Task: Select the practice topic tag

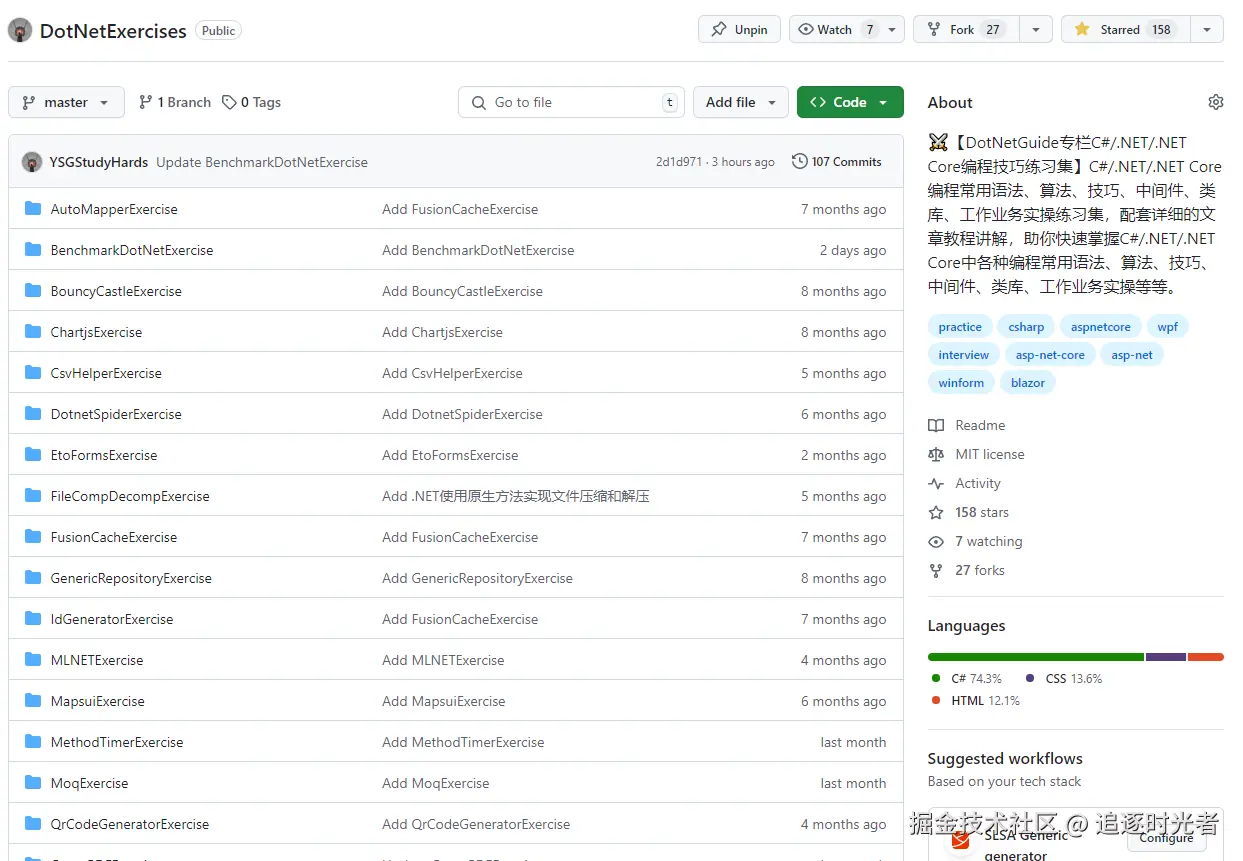Action: (960, 327)
